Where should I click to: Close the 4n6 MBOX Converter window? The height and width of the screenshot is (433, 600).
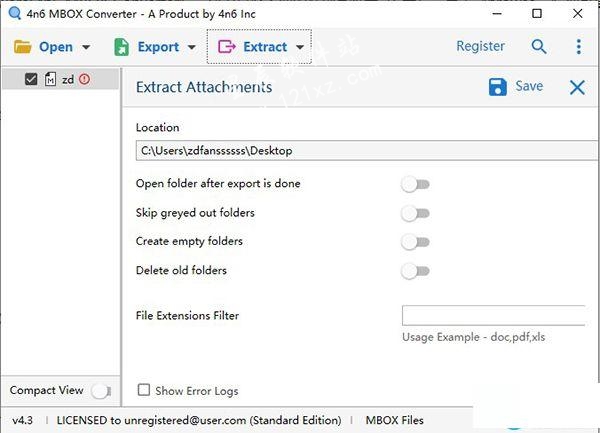tap(577, 14)
